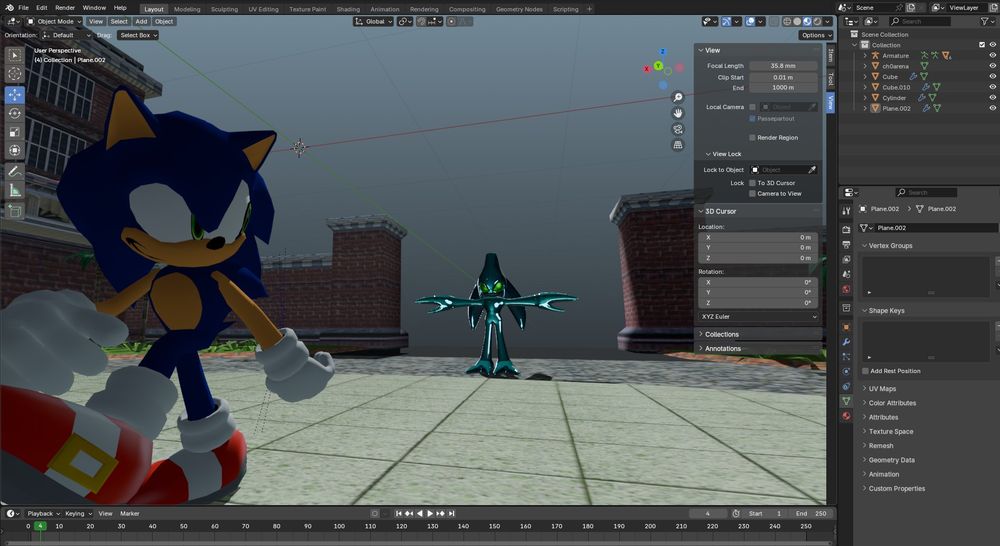Open the Scene properties tab
The image size is (1000, 546).
point(846,274)
